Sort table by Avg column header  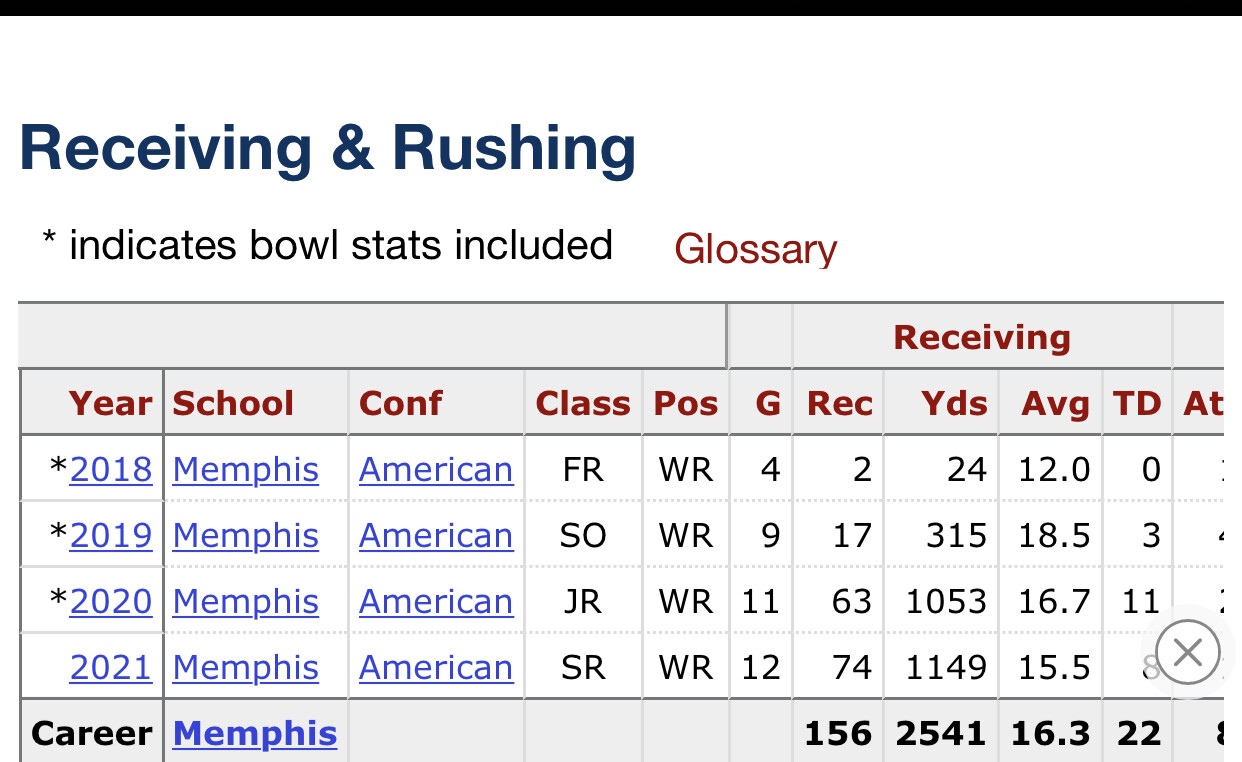tap(1057, 403)
